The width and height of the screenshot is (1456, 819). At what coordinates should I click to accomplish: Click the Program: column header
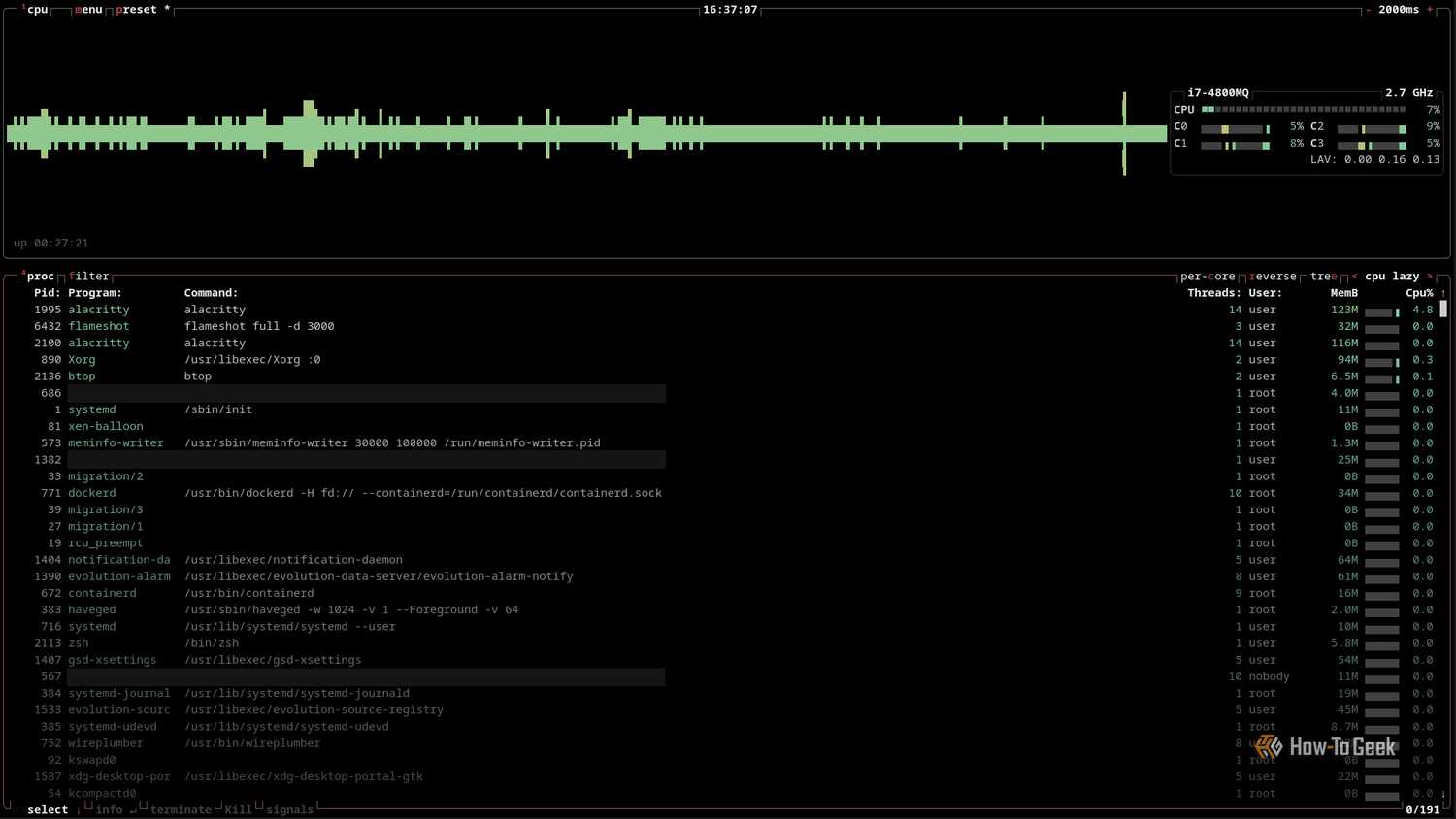click(95, 293)
